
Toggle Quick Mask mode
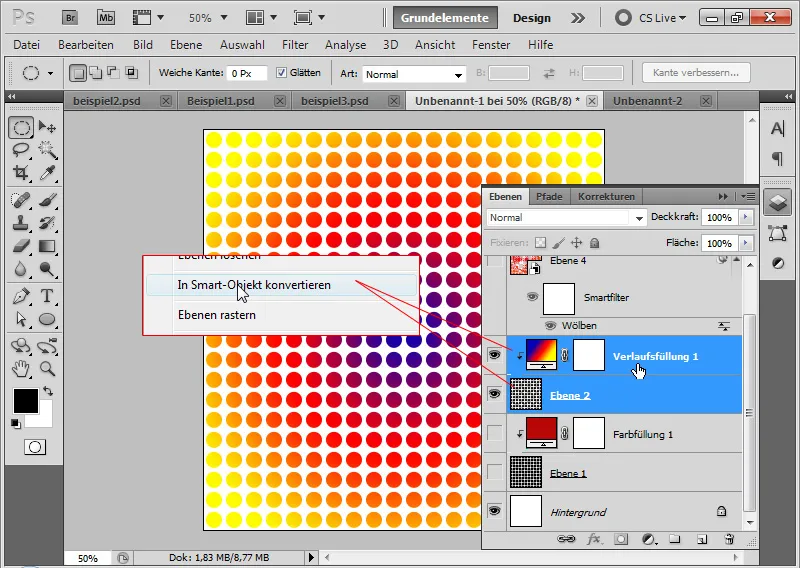pos(35,448)
